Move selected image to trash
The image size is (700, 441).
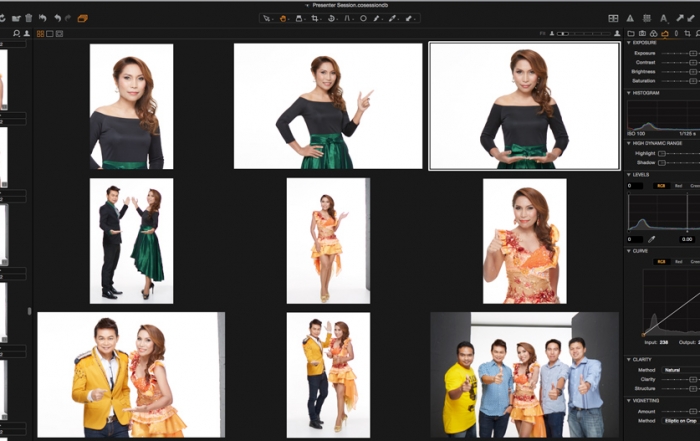(29, 18)
